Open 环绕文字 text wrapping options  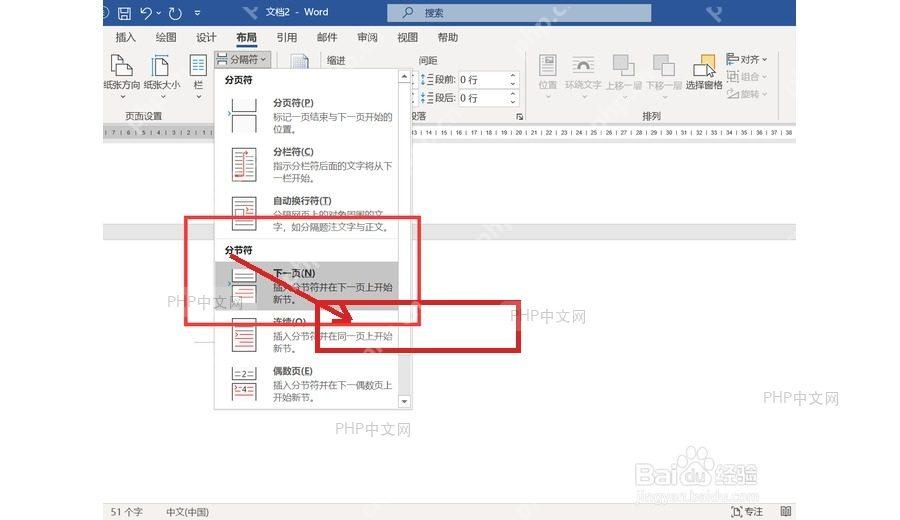(x=583, y=76)
